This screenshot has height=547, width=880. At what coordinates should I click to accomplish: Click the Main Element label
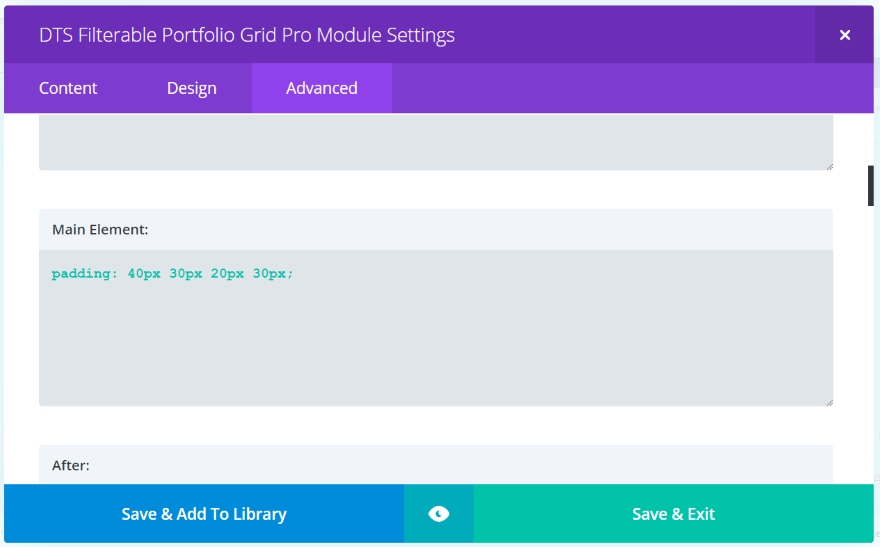point(100,230)
